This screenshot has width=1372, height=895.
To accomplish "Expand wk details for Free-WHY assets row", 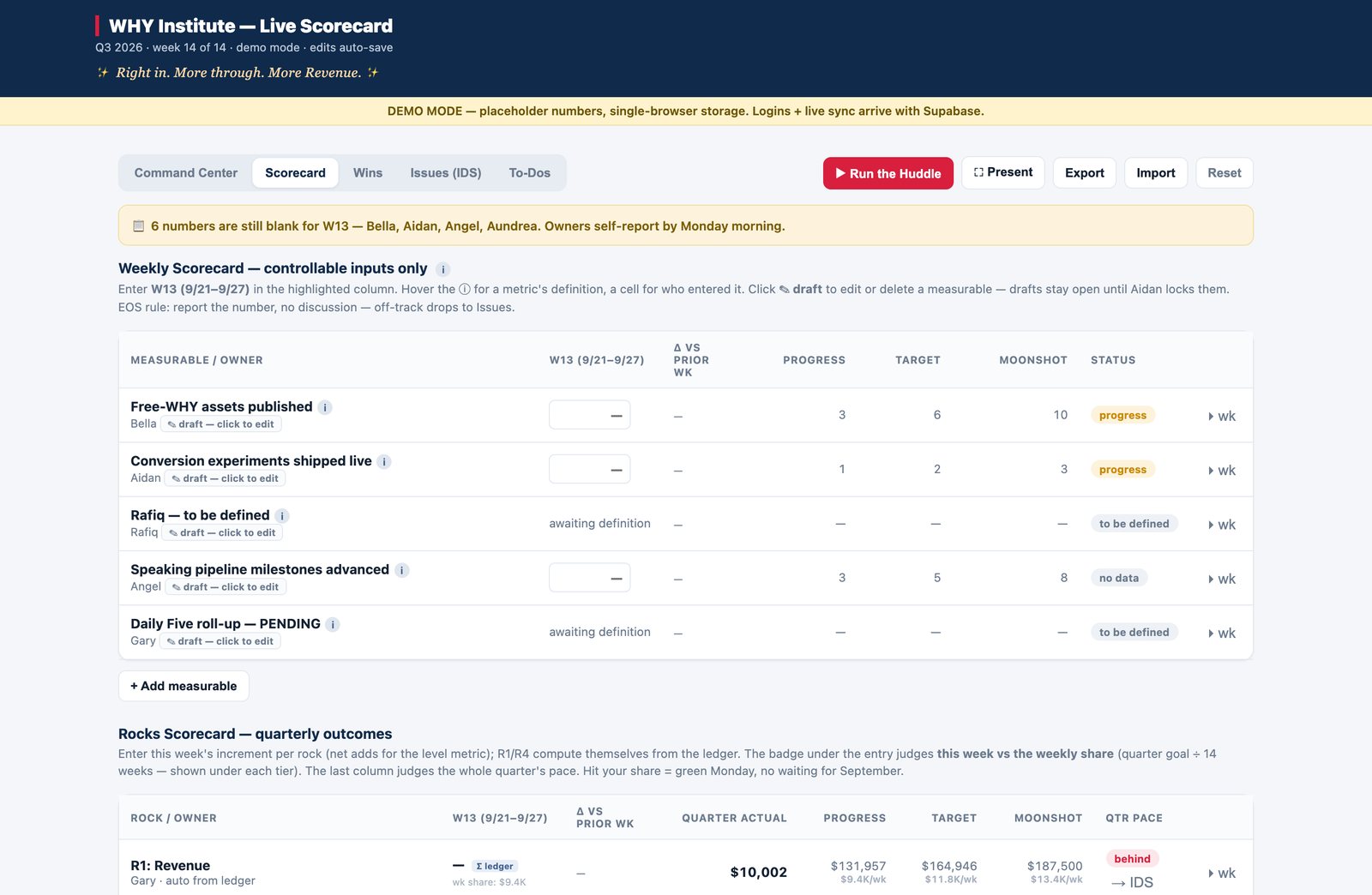I will [1222, 416].
